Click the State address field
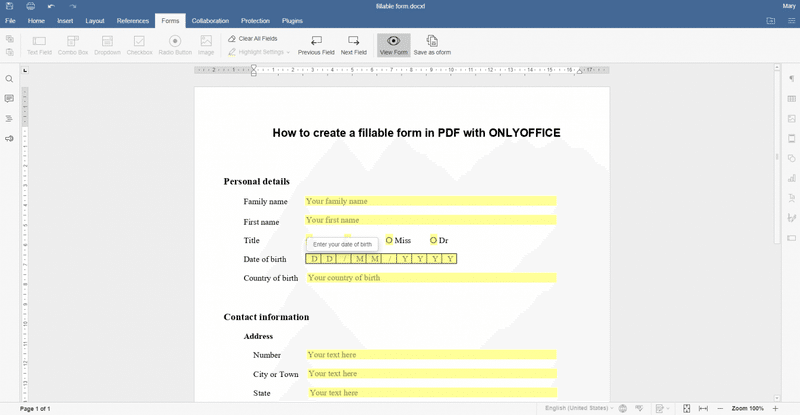 [433, 393]
